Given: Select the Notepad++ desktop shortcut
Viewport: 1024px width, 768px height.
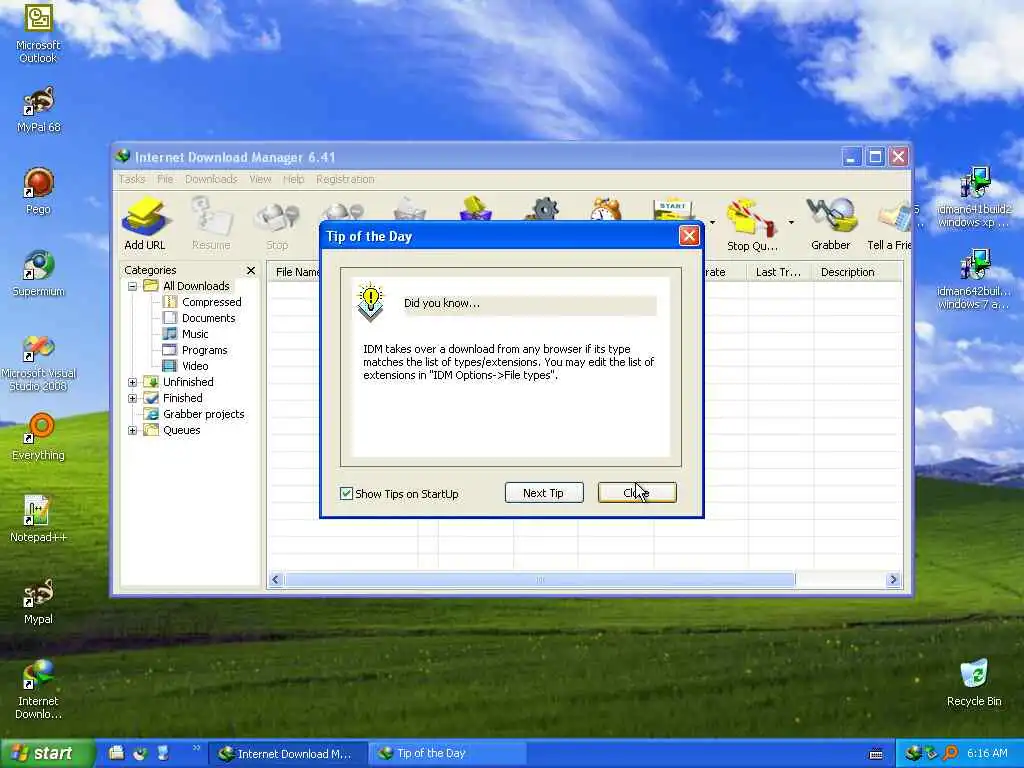Looking at the screenshot, I should (x=38, y=519).
